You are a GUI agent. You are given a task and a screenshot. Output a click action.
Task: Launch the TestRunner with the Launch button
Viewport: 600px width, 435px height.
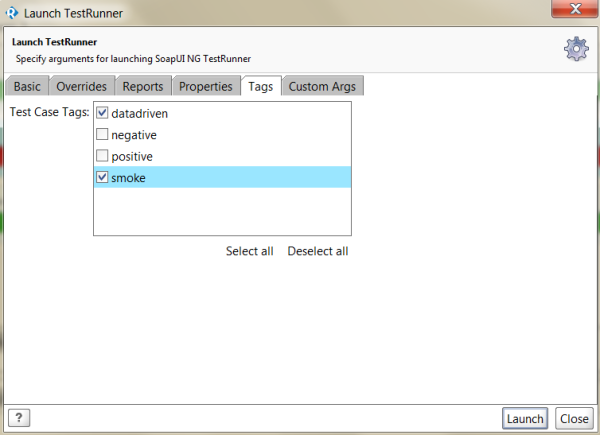(525, 419)
